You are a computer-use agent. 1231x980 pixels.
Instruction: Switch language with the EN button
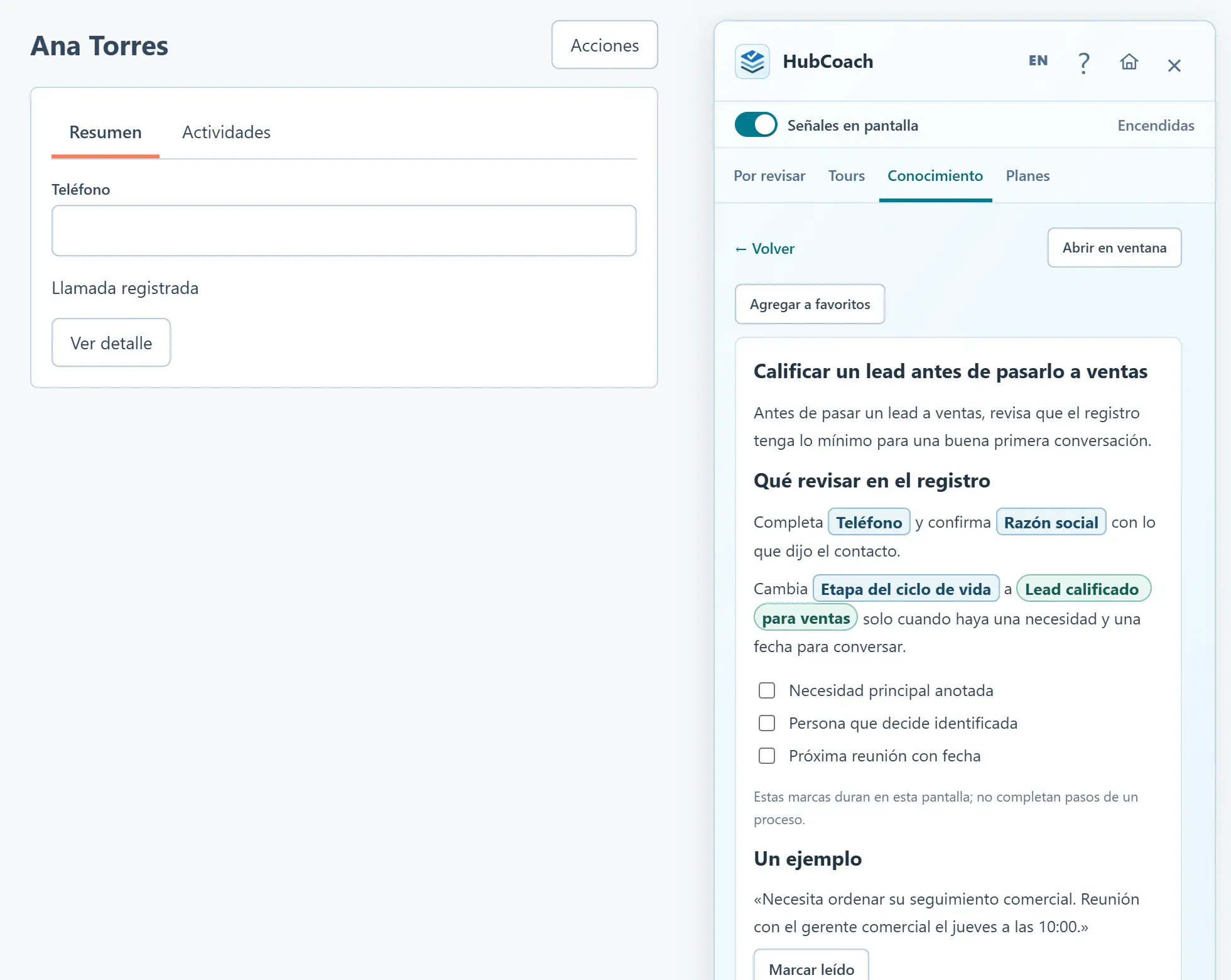(x=1038, y=61)
